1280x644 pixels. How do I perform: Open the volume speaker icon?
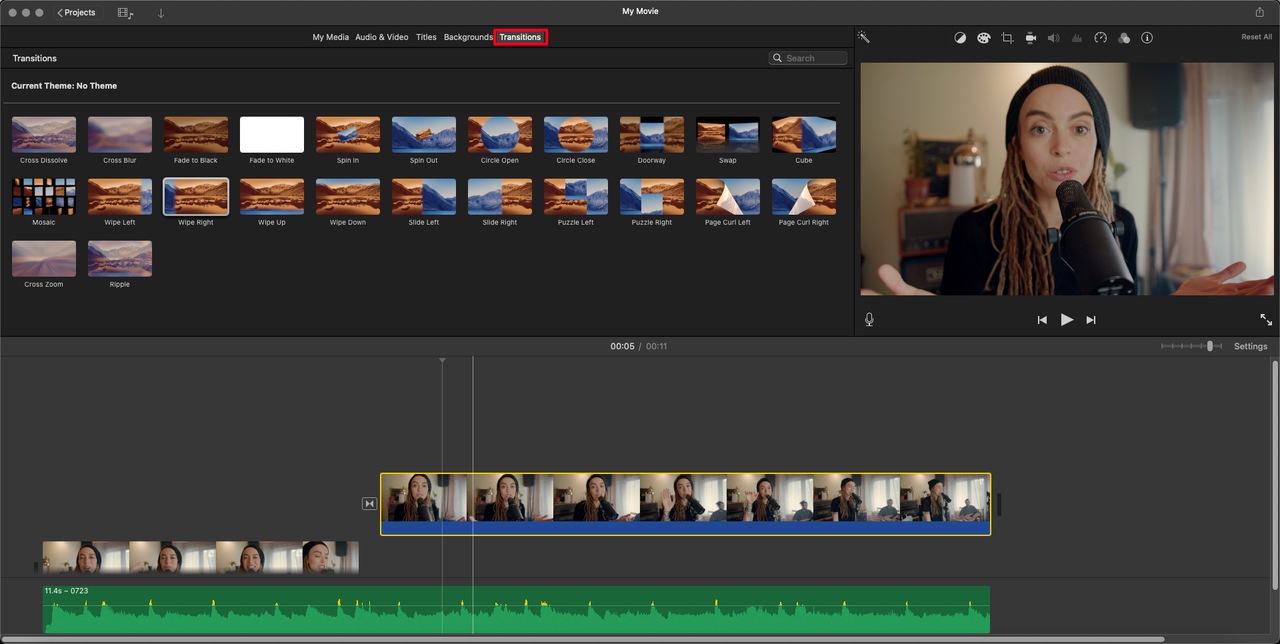tap(1053, 38)
